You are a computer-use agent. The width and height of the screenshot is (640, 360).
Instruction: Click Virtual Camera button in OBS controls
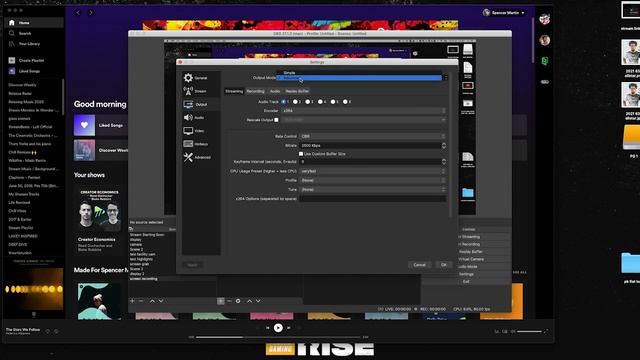point(484,259)
